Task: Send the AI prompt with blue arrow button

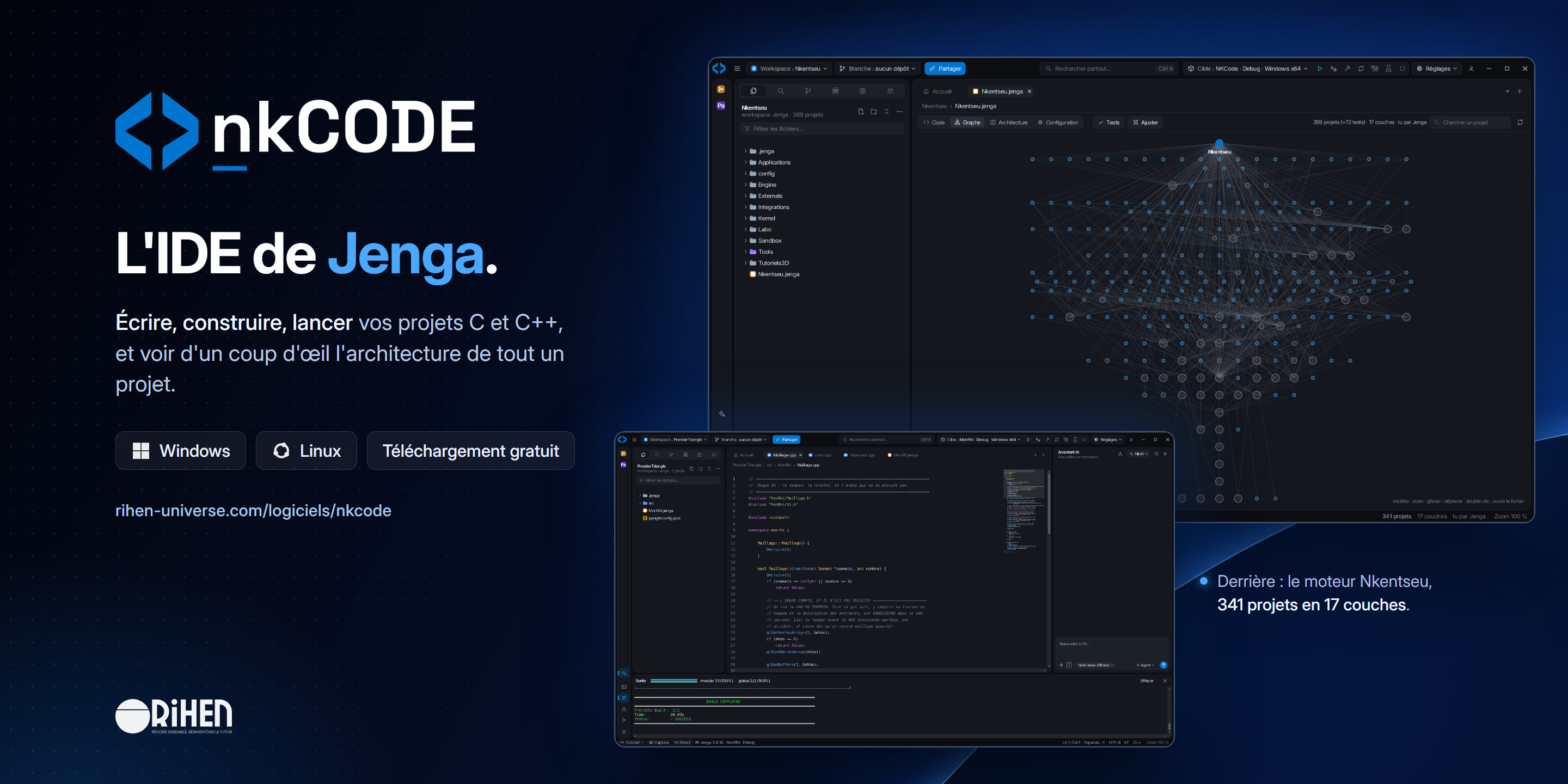Action: [x=1163, y=665]
